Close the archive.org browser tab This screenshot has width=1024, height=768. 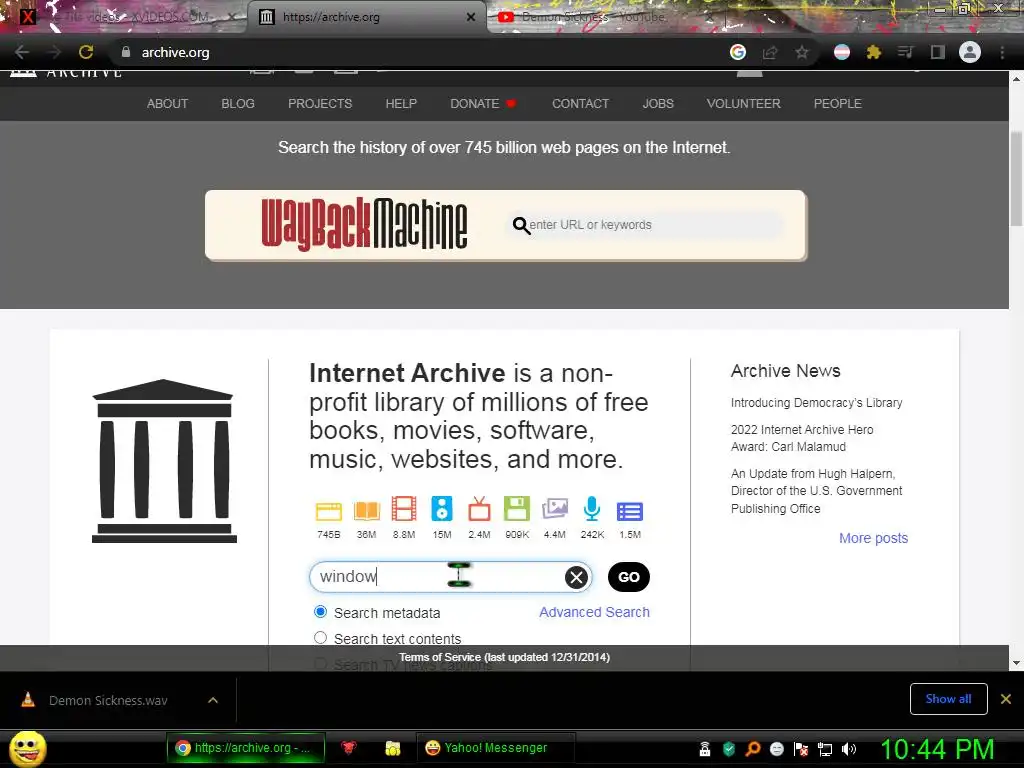(x=471, y=17)
